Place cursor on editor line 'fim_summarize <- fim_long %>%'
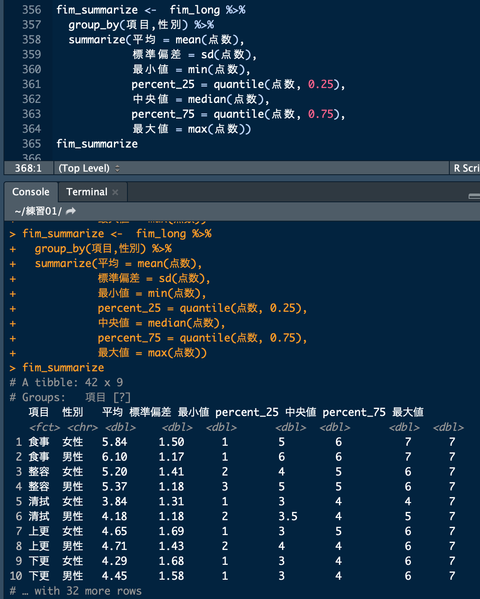Screen dimensions: 480x599 (x=151, y=10)
